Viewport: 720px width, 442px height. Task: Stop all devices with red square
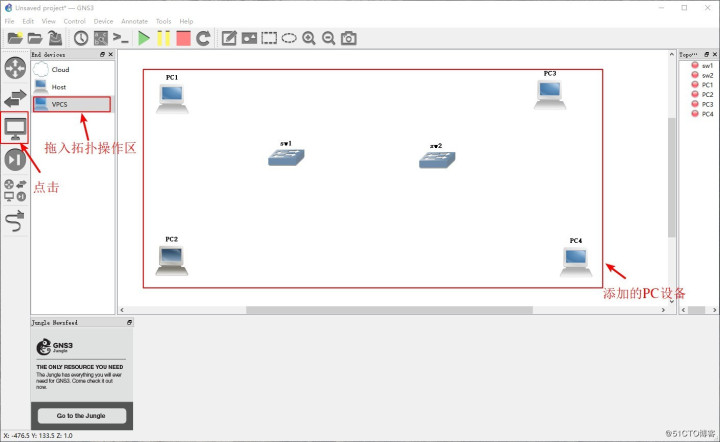pos(183,38)
